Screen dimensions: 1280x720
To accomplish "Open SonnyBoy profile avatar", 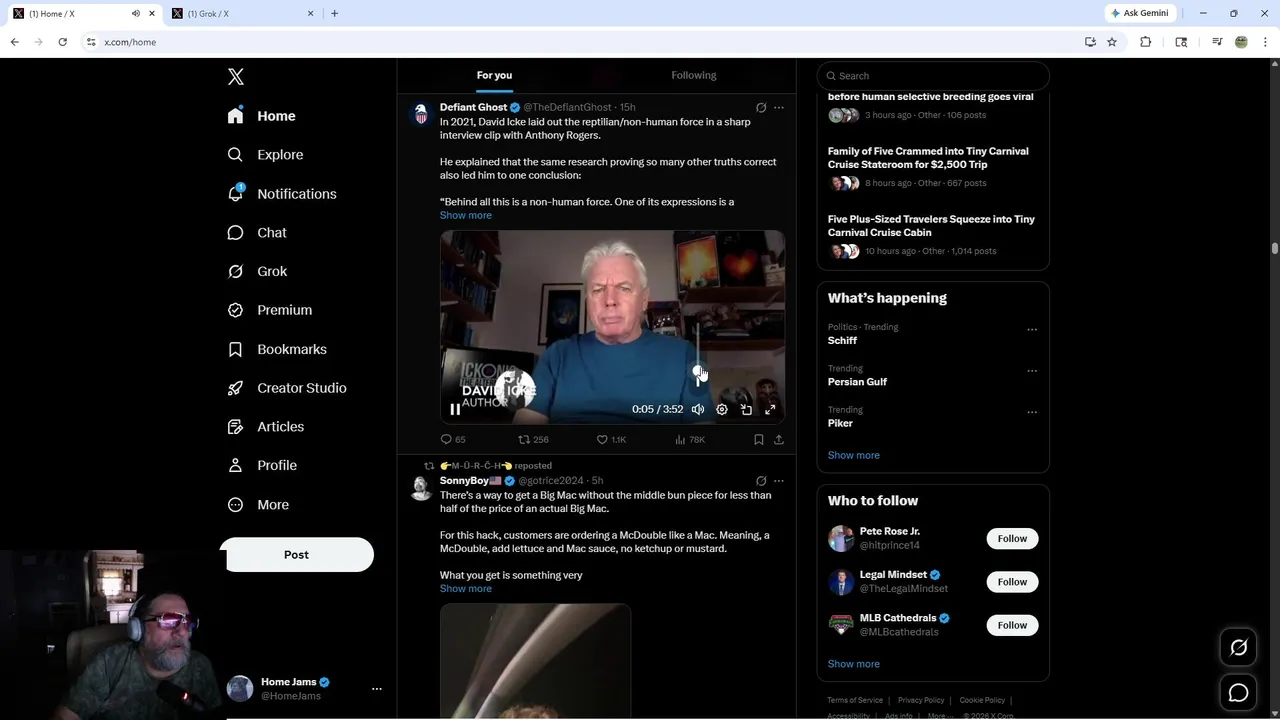I will (x=421, y=488).
